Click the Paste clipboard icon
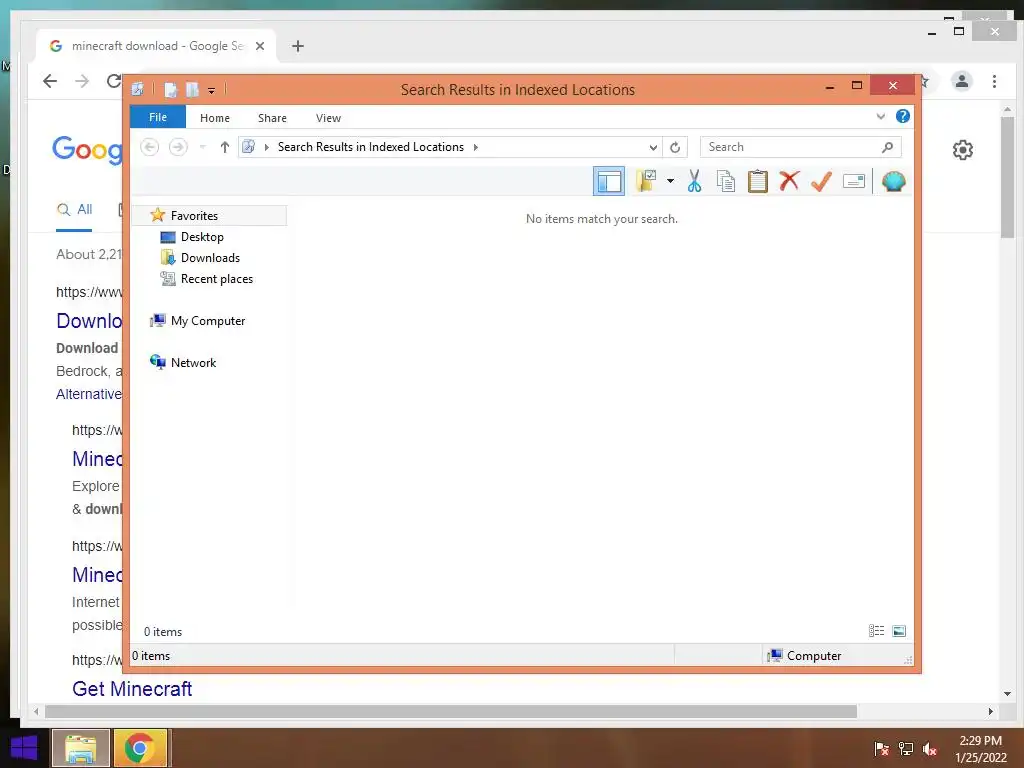The image size is (1024, 768). pos(758,181)
